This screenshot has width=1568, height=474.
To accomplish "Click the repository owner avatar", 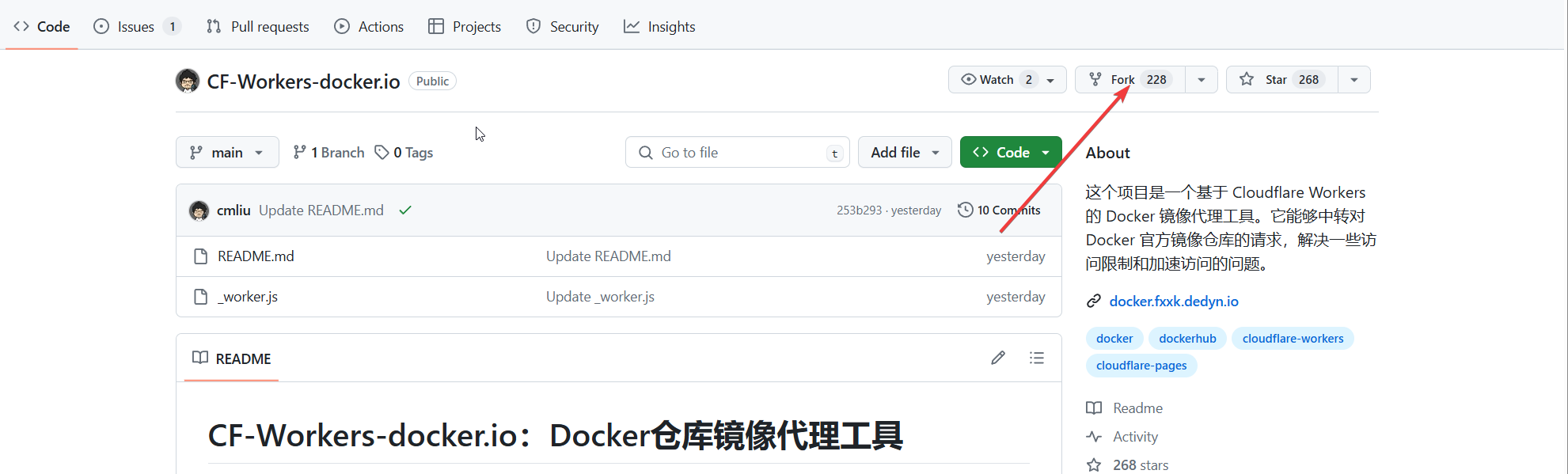I will 188,81.
